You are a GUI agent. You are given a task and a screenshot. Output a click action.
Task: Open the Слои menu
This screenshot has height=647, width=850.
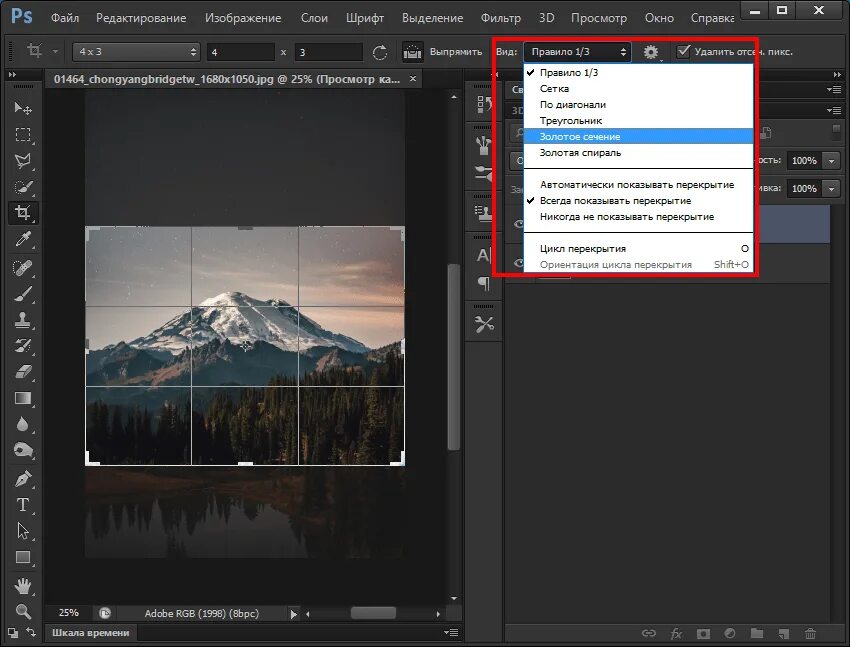(x=314, y=18)
